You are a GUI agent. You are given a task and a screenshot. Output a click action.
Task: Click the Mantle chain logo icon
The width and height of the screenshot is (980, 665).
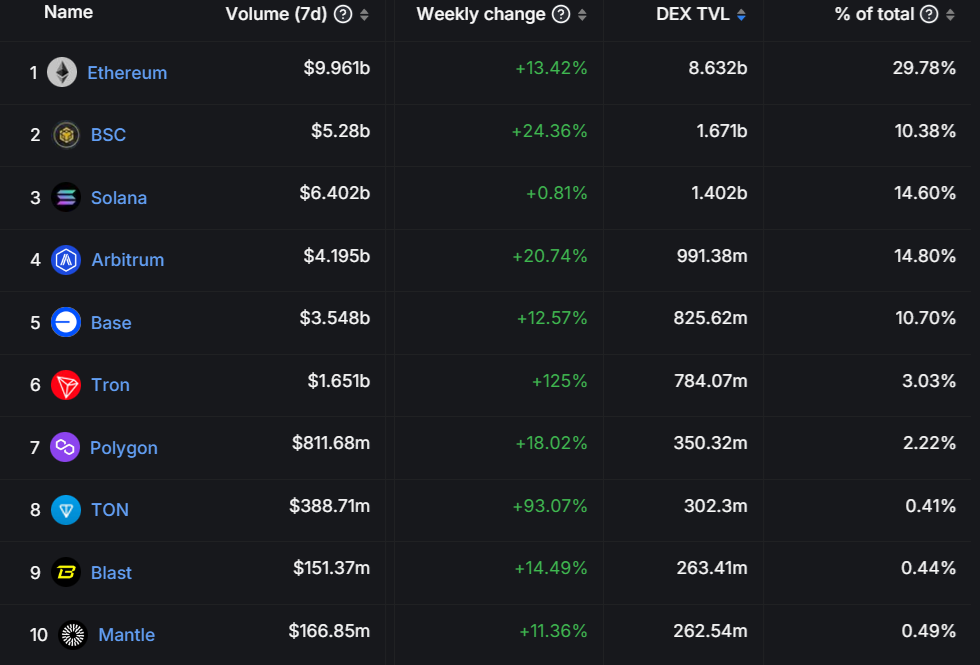[x=73, y=635]
